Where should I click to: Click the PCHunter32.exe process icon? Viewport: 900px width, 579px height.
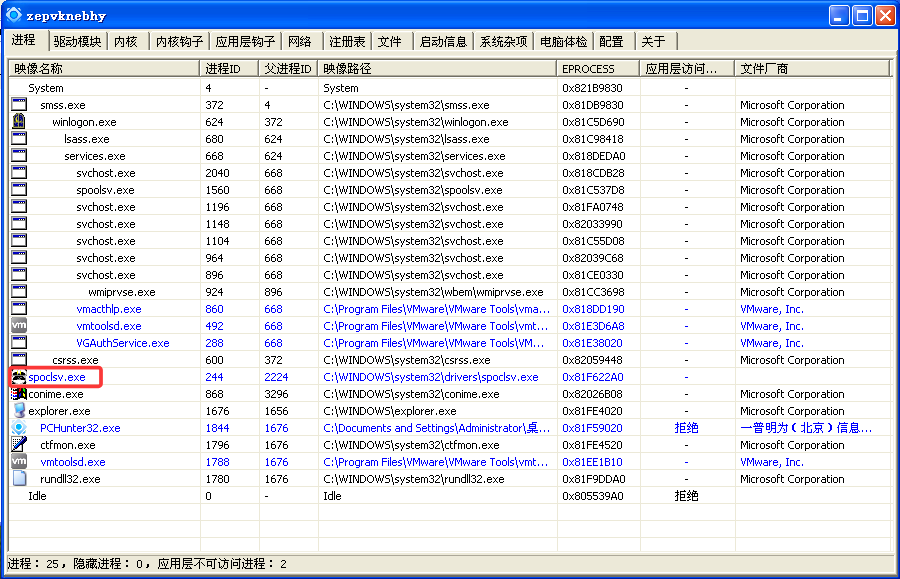[x=18, y=428]
